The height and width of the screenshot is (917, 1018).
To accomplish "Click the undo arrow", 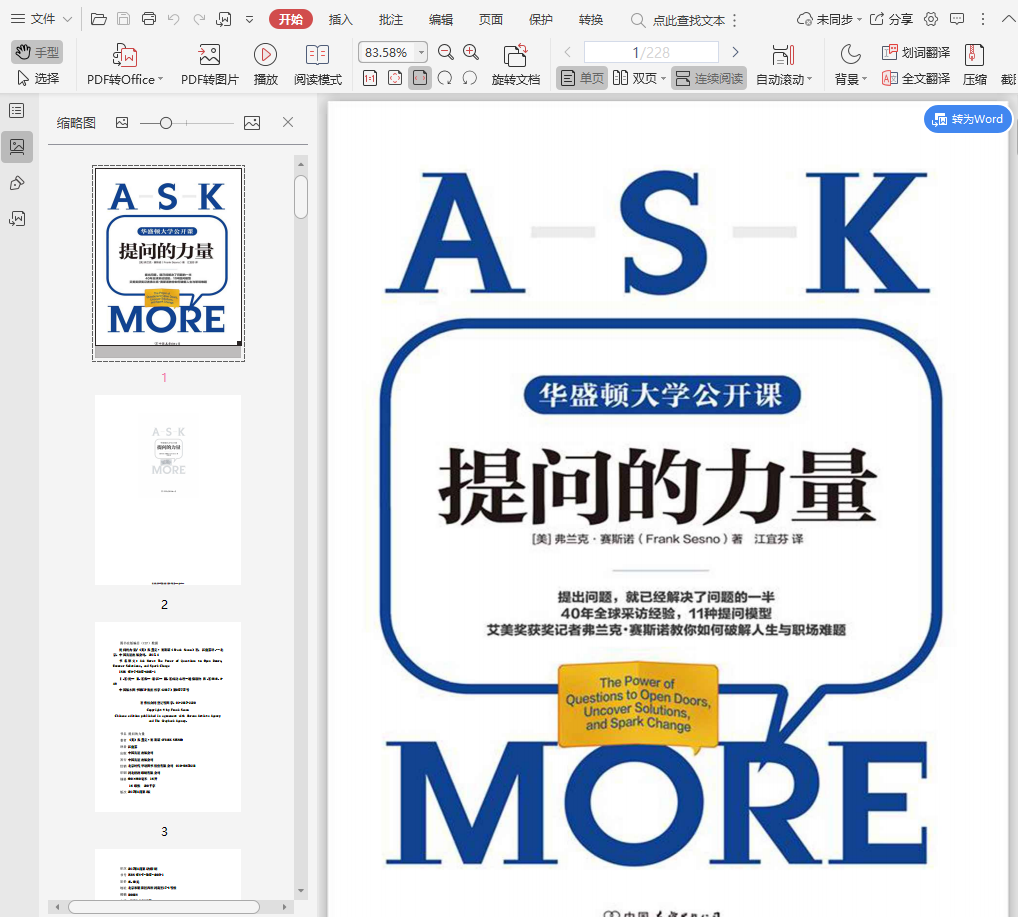I will [x=173, y=19].
